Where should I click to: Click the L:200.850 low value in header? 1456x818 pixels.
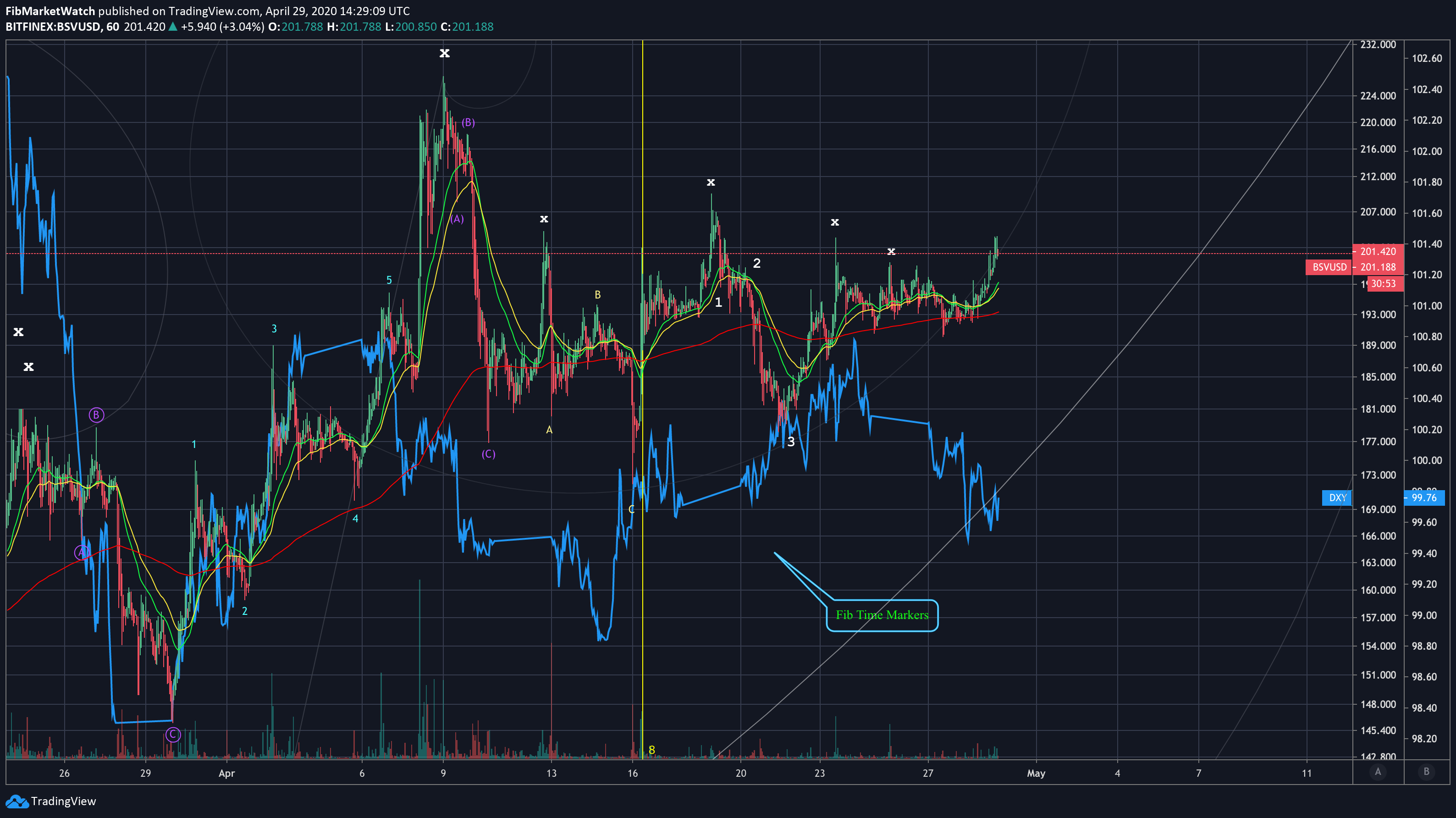click(411, 27)
